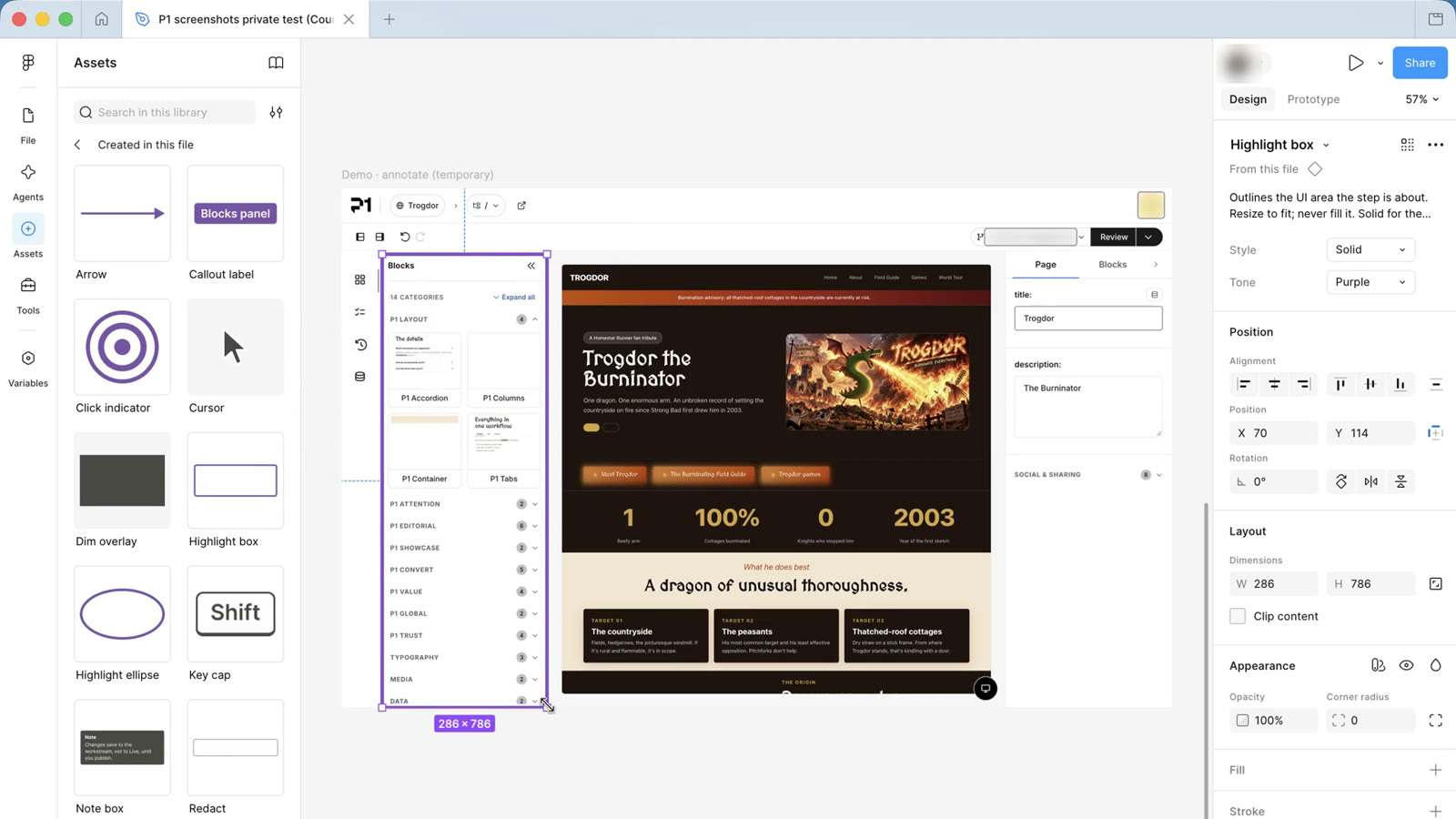
Task: Open the Variables panel
Action: pyautogui.click(x=28, y=368)
